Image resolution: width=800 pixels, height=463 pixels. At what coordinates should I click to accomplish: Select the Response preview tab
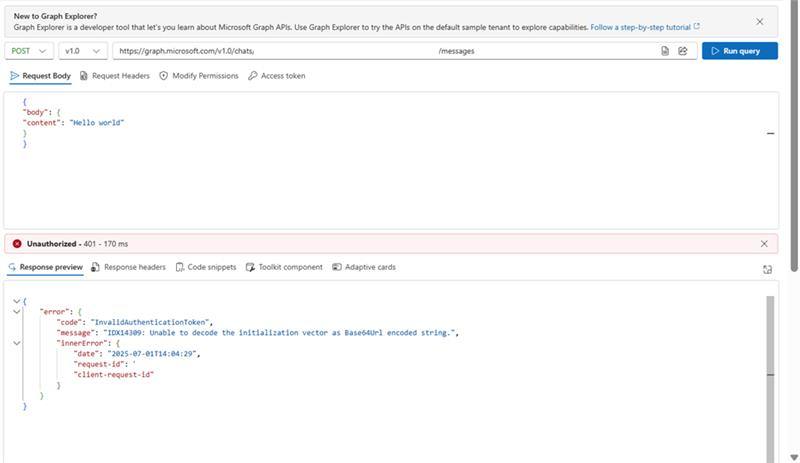(45, 267)
